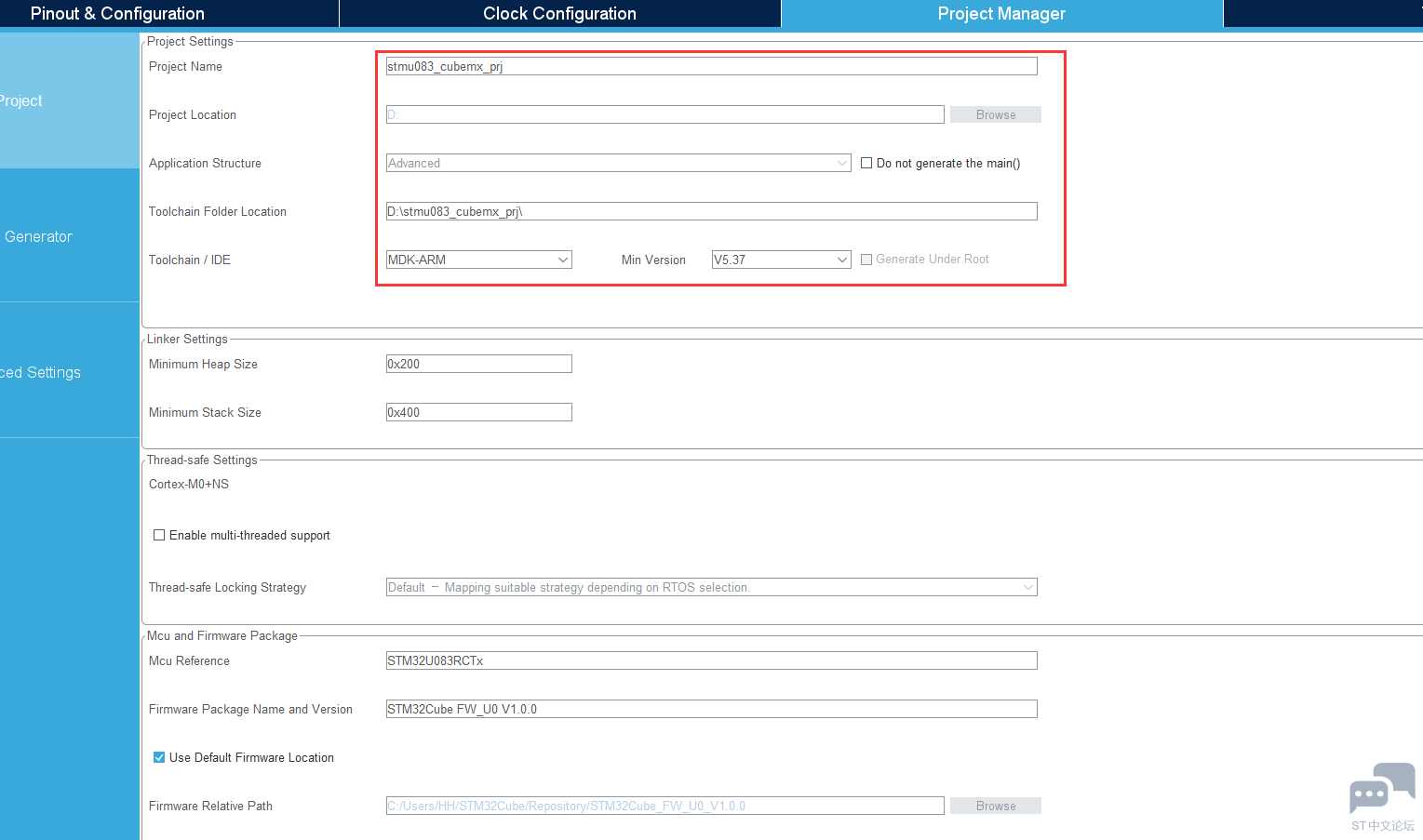Click the Minimum Heap Size field
Screen dimensions: 1423x840
[478, 364]
